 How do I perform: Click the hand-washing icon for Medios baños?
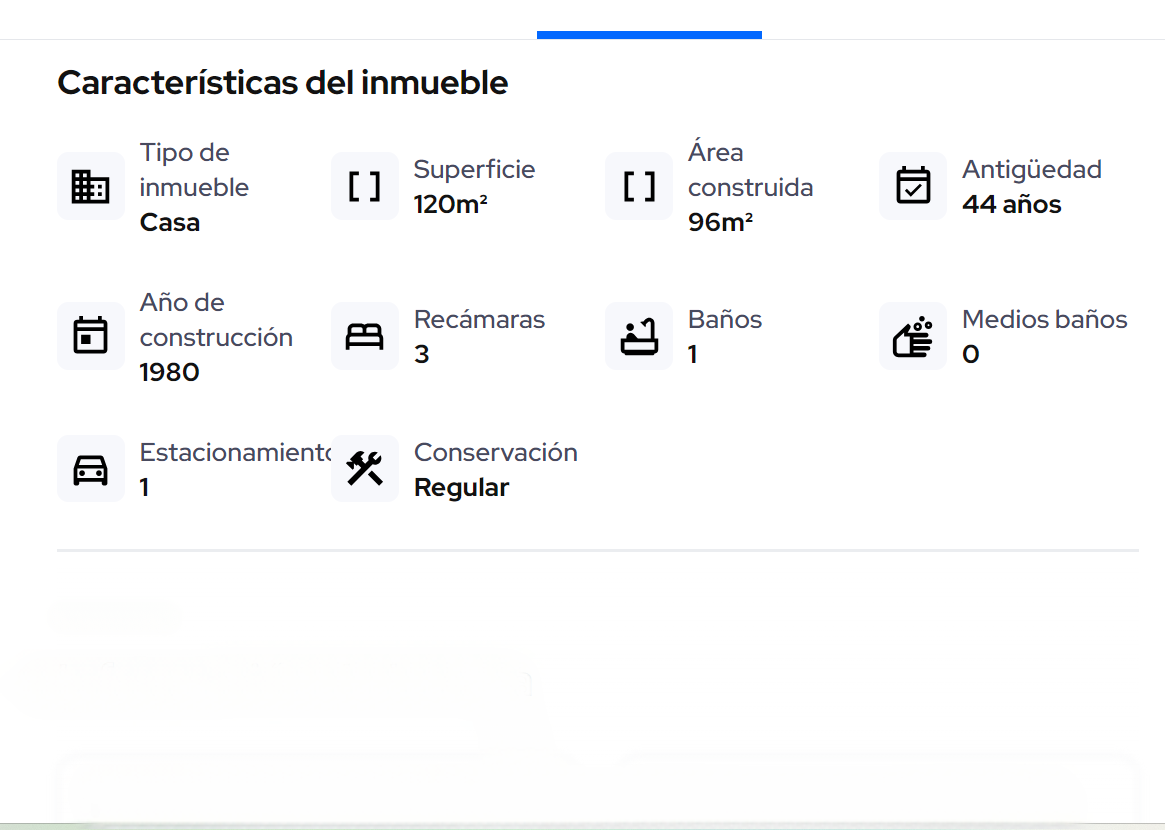913,336
